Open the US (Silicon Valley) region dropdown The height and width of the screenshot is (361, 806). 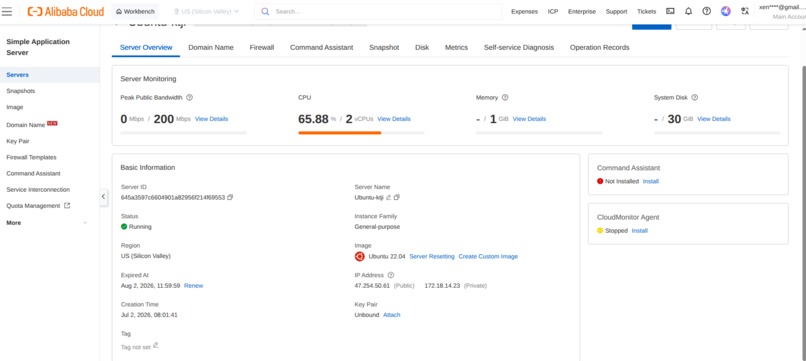(x=207, y=11)
